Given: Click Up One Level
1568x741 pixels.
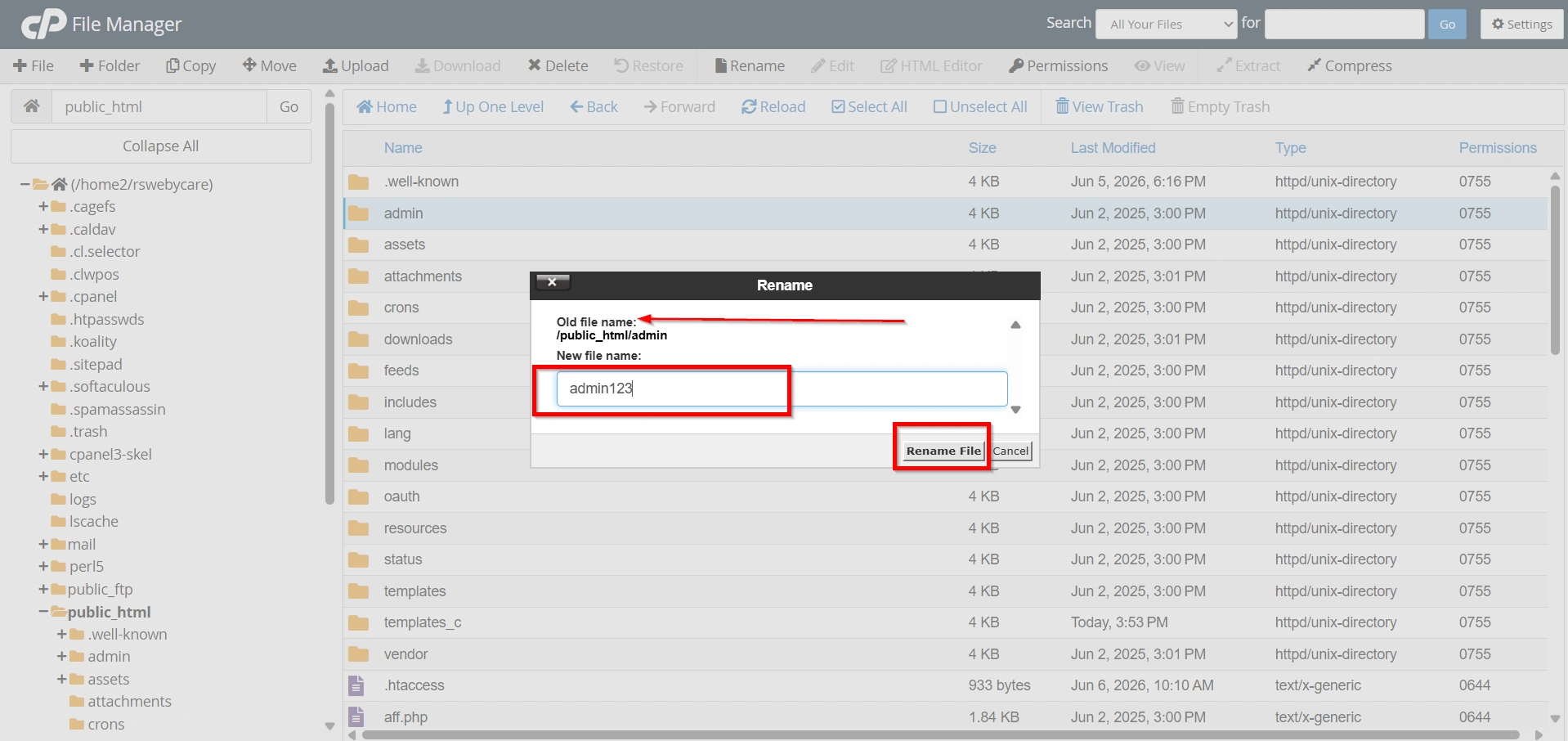Looking at the screenshot, I should [x=493, y=106].
